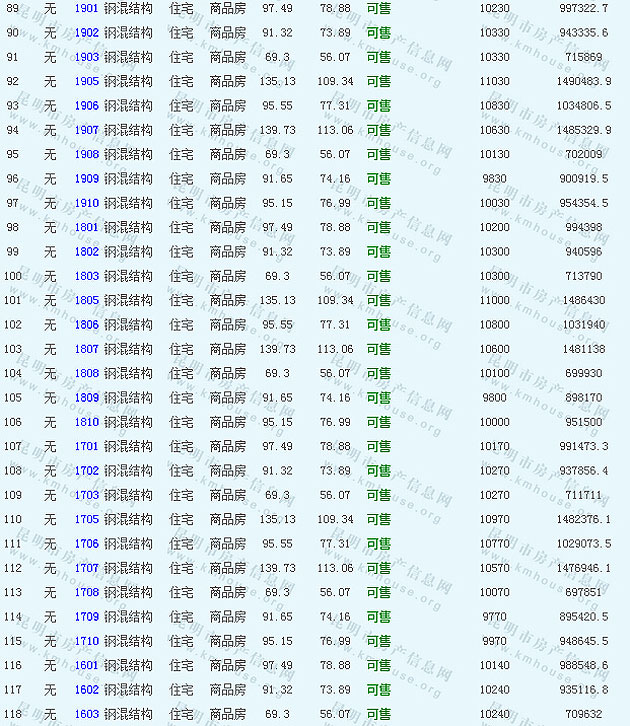The width and height of the screenshot is (630, 726).
Task: Click room number 1707
Action: 87,568
